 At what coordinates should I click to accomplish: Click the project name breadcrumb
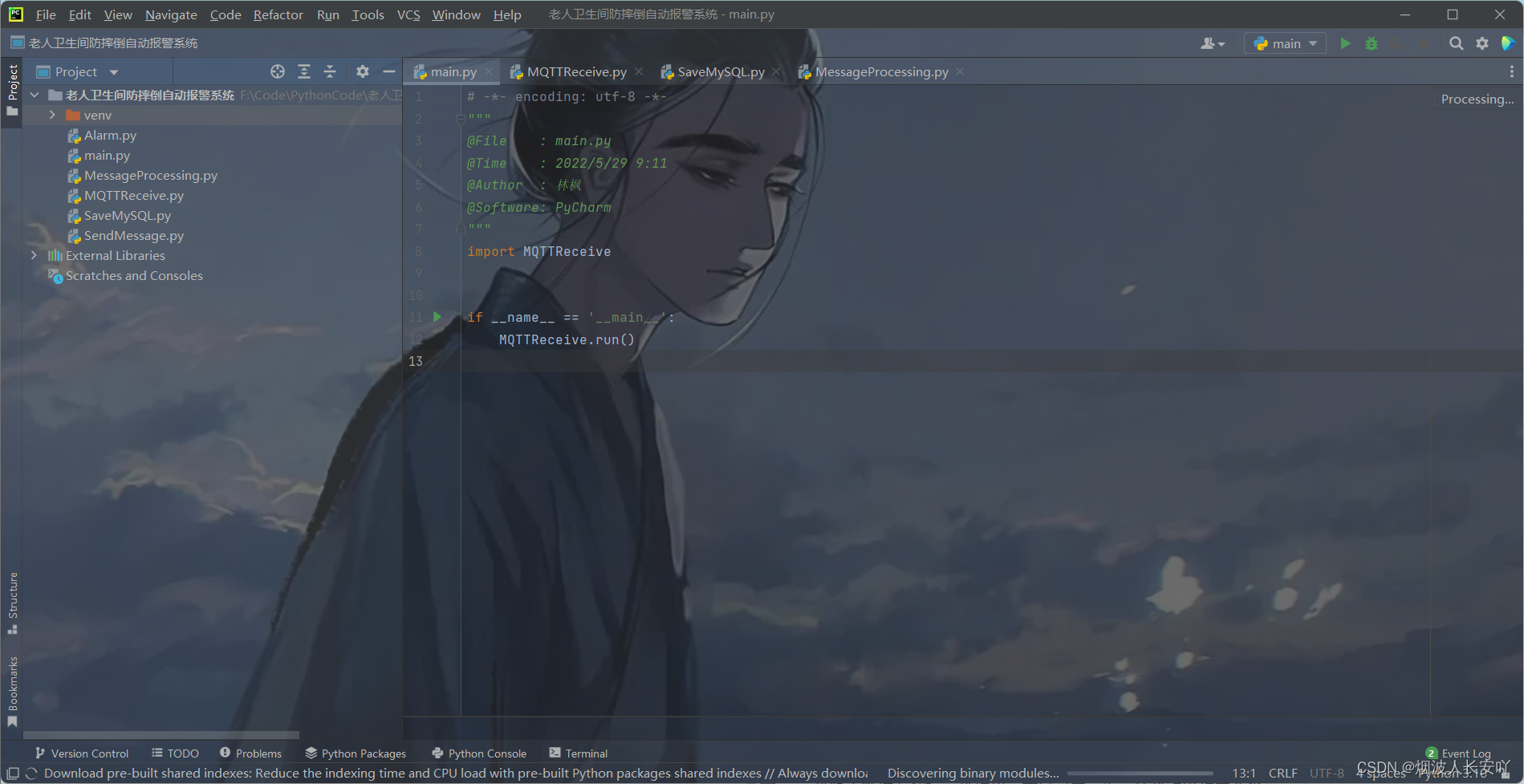(x=112, y=43)
